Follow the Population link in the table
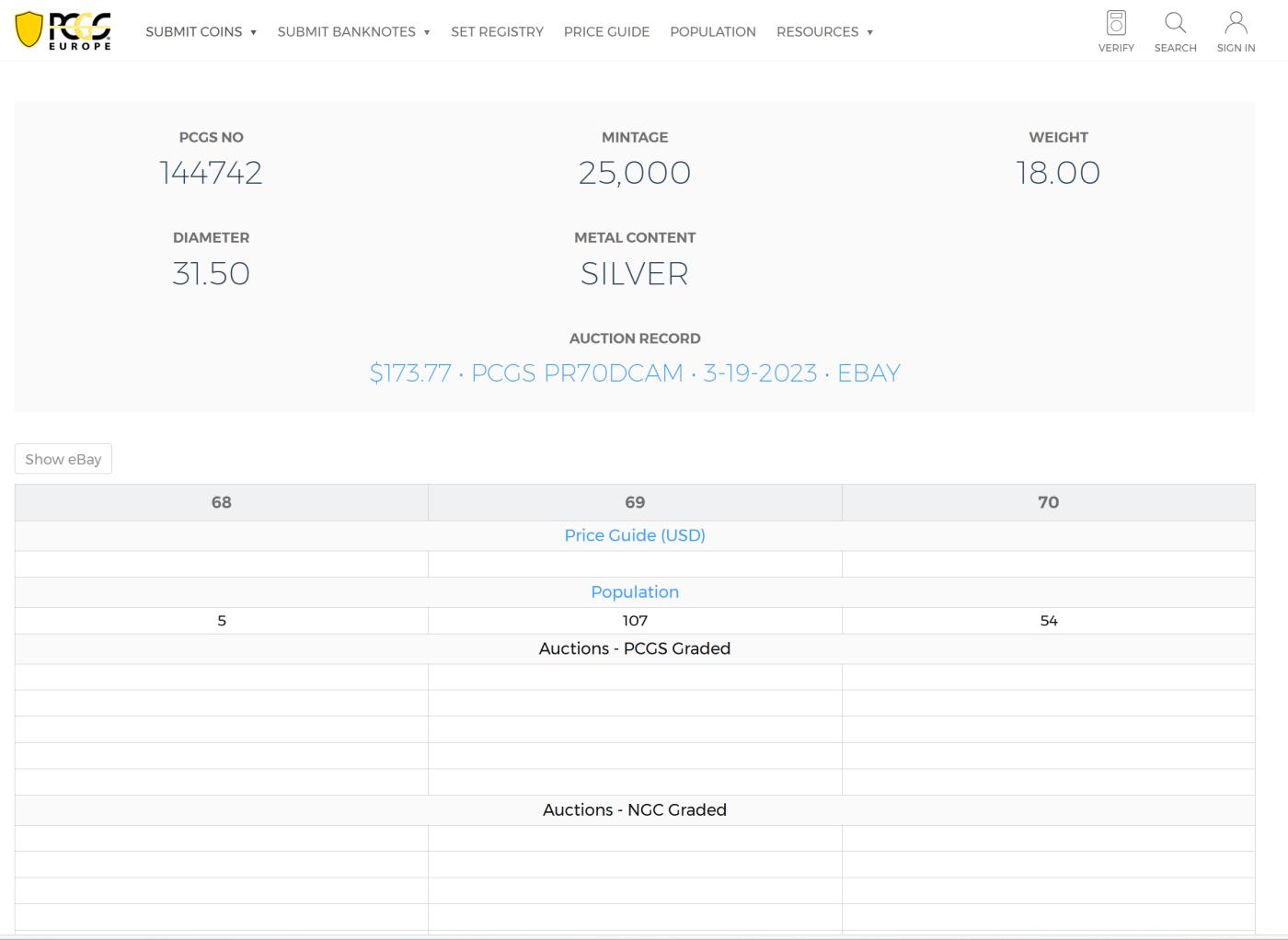Viewport: 1288px width, 940px height. [x=634, y=592]
